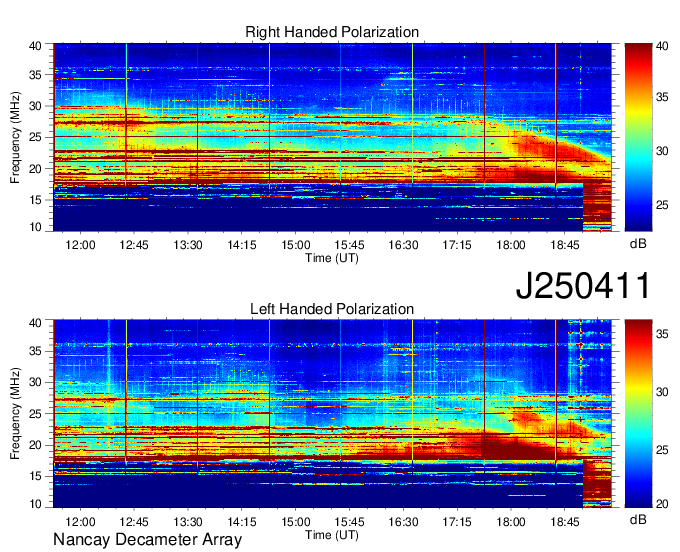Click 15:00 time tick on right-handed plot
The width and height of the screenshot is (680, 552).
click(296, 245)
